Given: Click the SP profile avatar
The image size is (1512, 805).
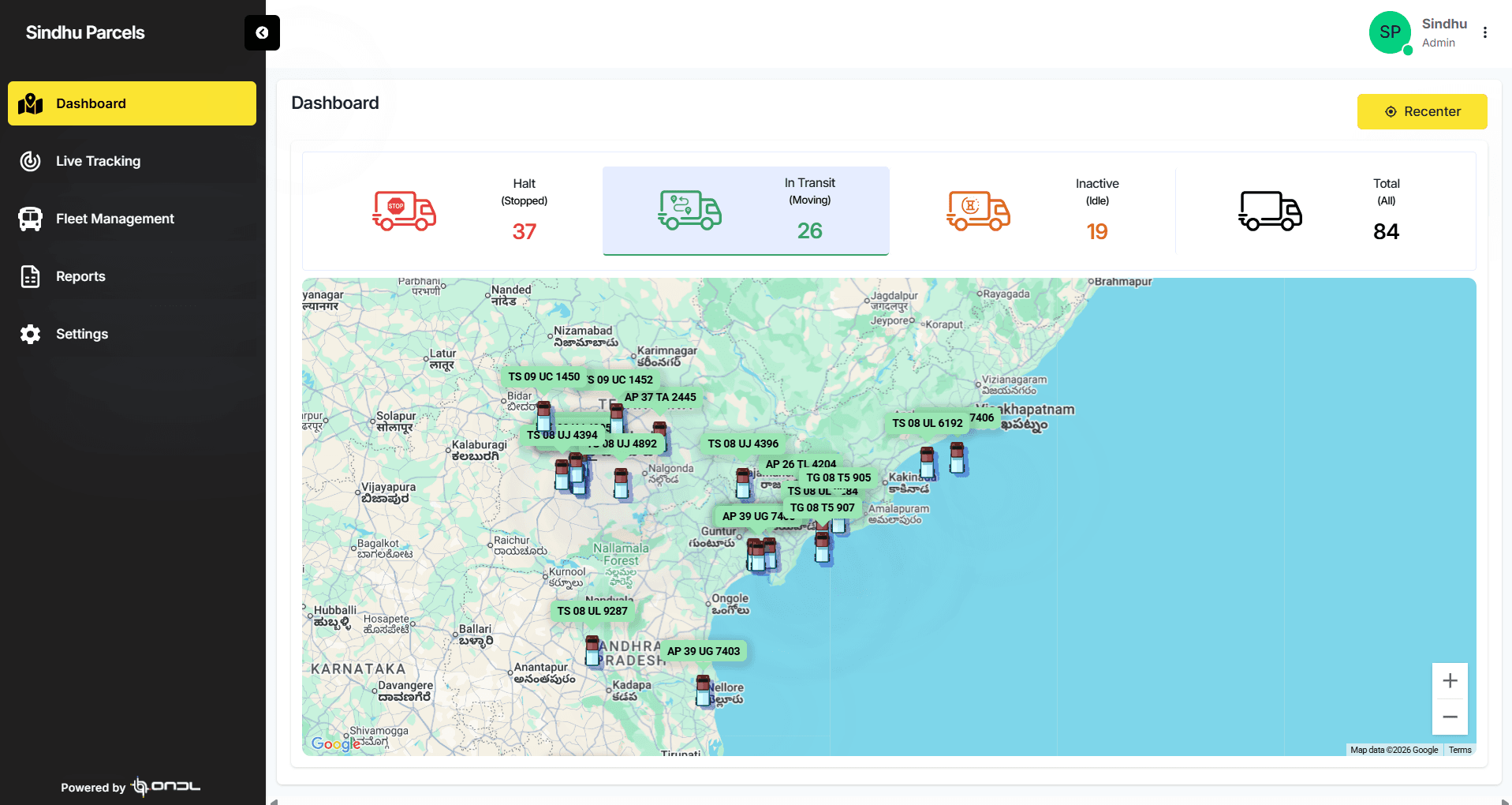Looking at the screenshot, I should click(x=1390, y=32).
